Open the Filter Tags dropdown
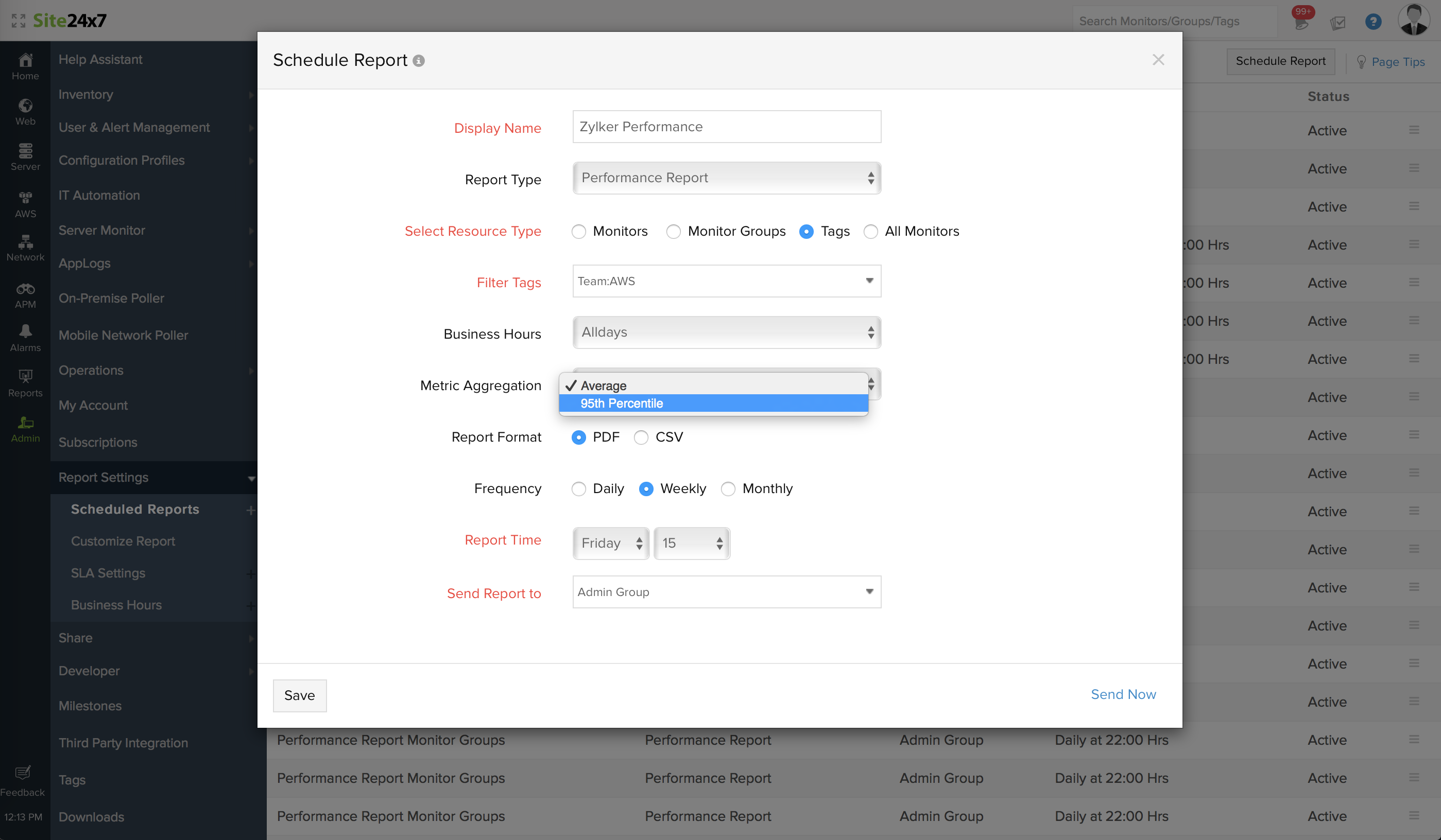Screen dimensions: 1441x840 [x=726, y=281]
